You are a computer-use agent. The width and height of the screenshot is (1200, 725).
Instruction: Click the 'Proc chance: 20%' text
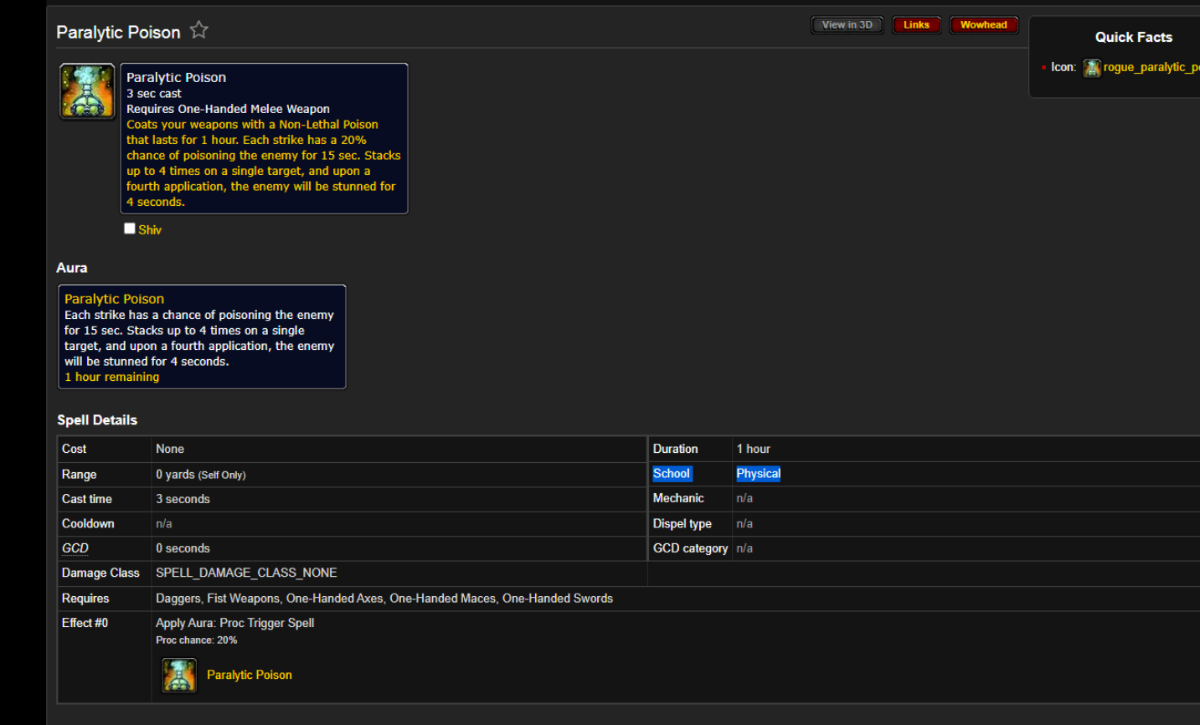[x=196, y=640]
